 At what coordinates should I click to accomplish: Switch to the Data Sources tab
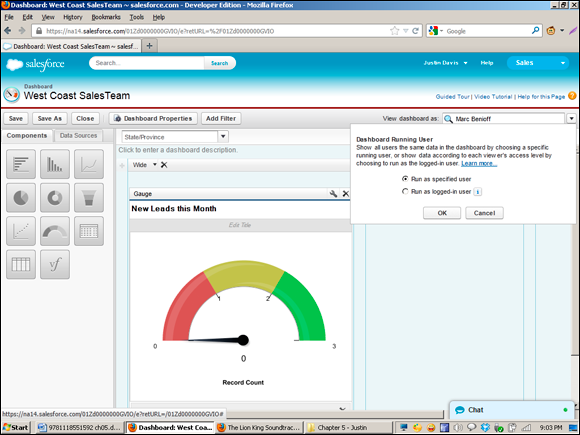pos(78,135)
